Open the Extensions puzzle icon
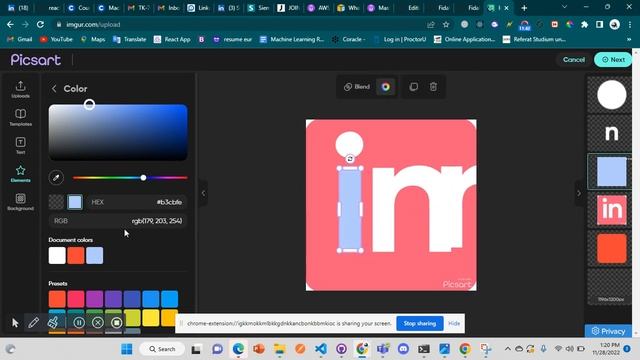 tap(584, 24)
